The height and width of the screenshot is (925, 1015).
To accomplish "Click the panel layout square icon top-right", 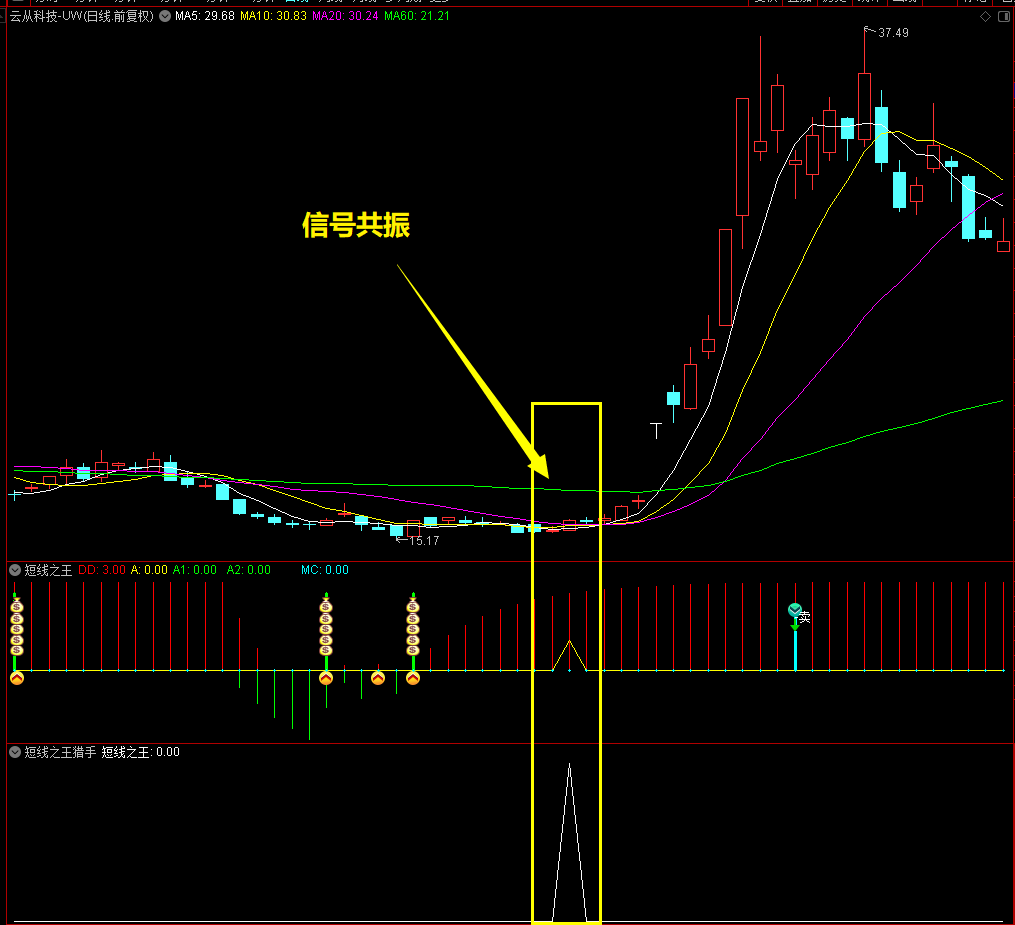I will click(1004, 17).
